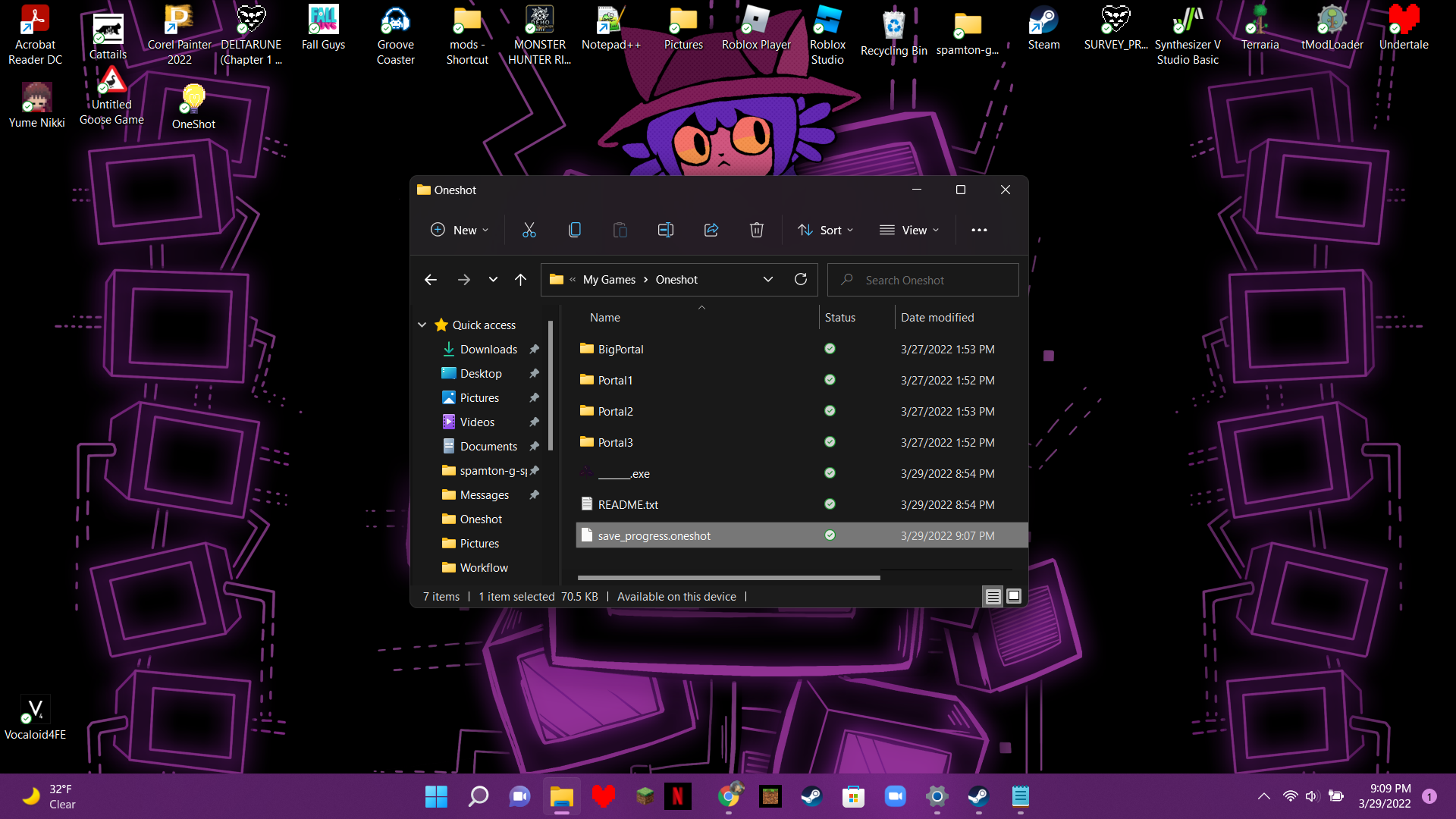Click the Share icon in toolbar
Image resolution: width=1456 pixels, height=819 pixels.
(711, 230)
